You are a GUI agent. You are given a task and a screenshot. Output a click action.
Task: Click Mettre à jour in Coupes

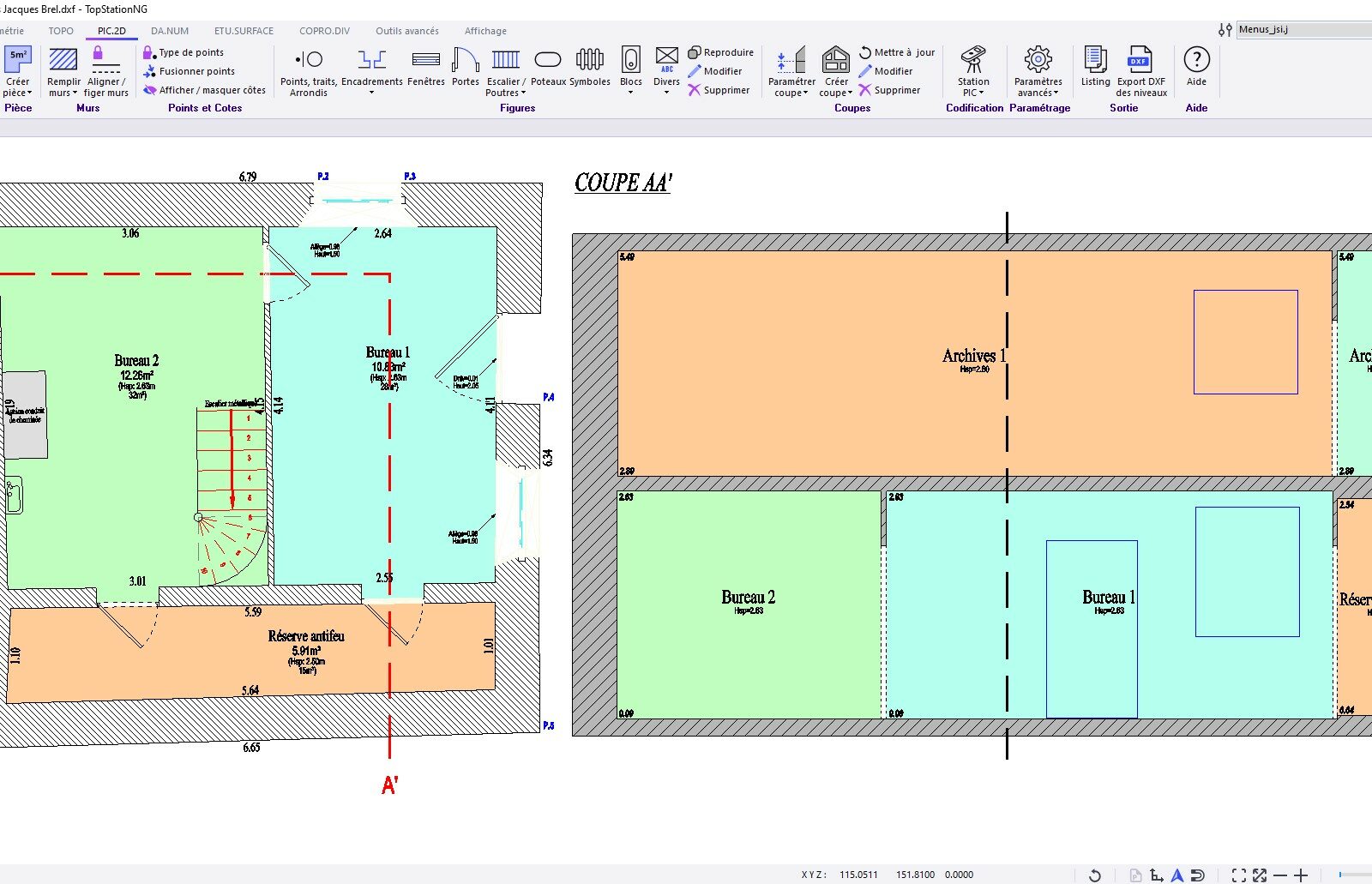coord(897,52)
